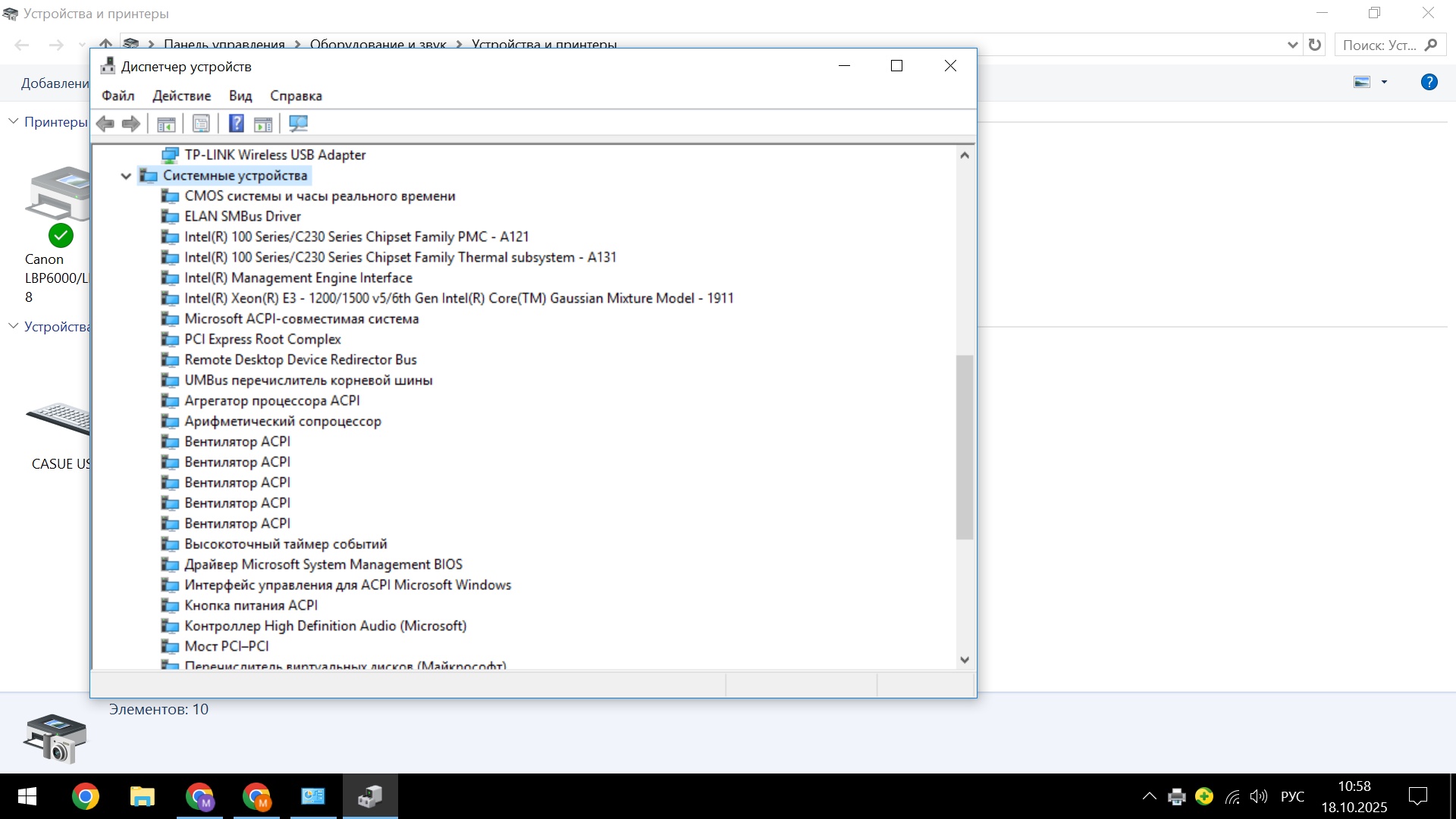Click the Поиск search field
This screenshot has width=1456, height=819.
click(x=1378, y=45)
